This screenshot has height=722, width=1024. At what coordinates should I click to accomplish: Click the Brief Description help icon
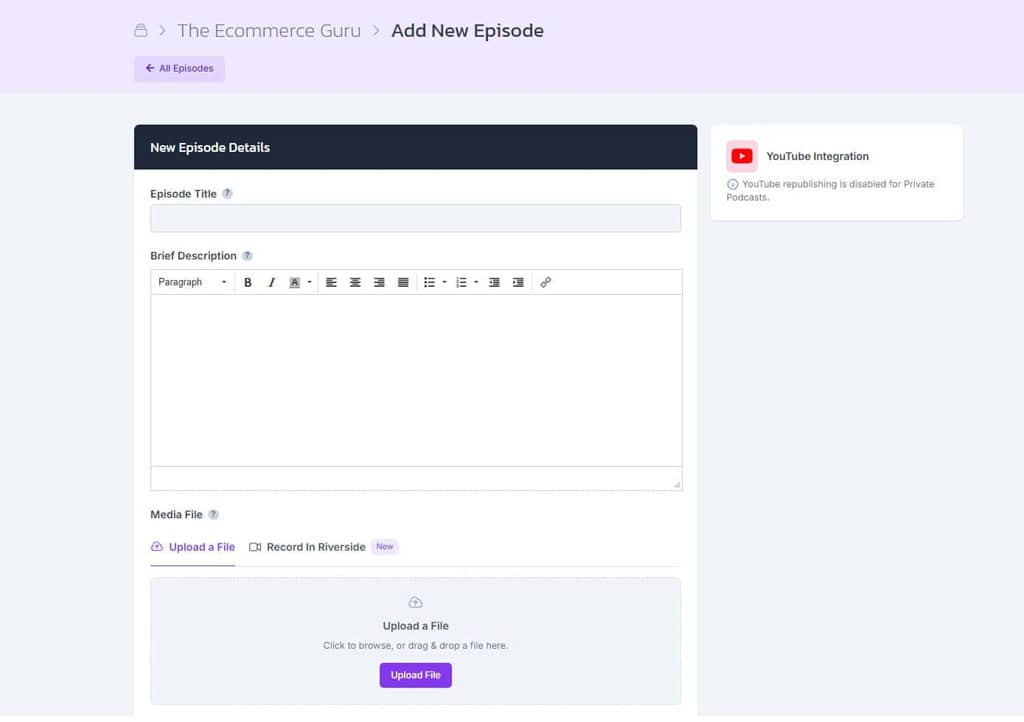[x=248, y=256]
